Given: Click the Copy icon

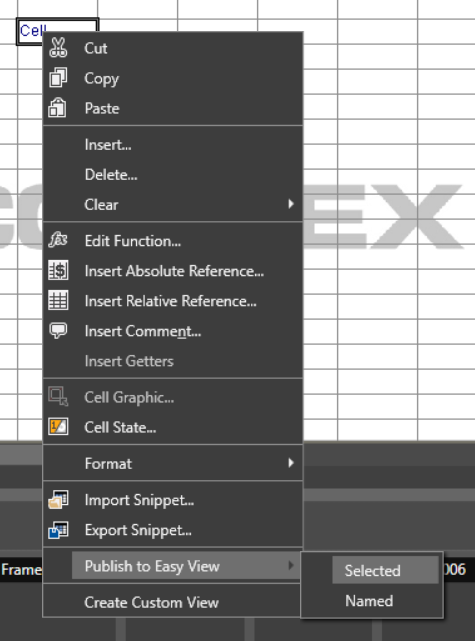Looking at the screenshot, I should coord(58,78).
